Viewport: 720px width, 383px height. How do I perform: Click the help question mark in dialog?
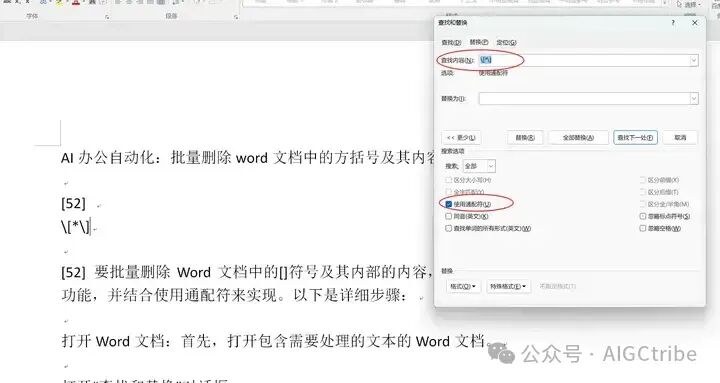click(x=673, y=23)
